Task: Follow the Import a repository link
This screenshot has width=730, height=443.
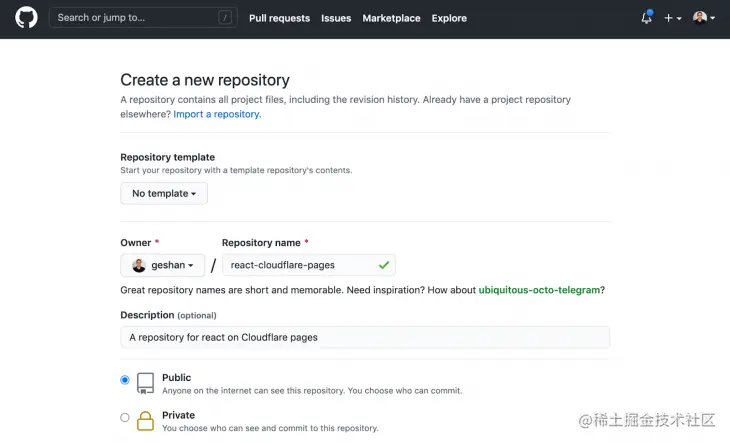Action: [x=217, y=114]
